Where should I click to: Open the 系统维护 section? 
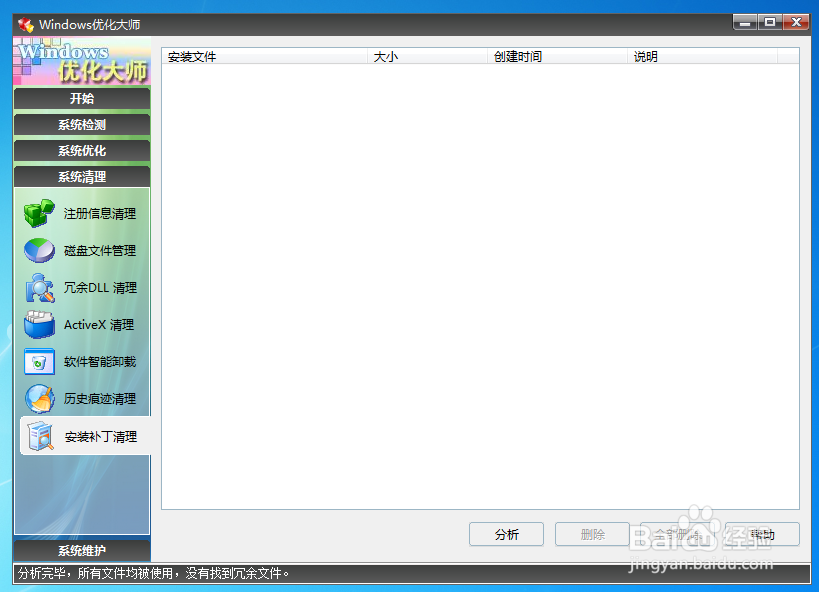(x=82, y=551)
